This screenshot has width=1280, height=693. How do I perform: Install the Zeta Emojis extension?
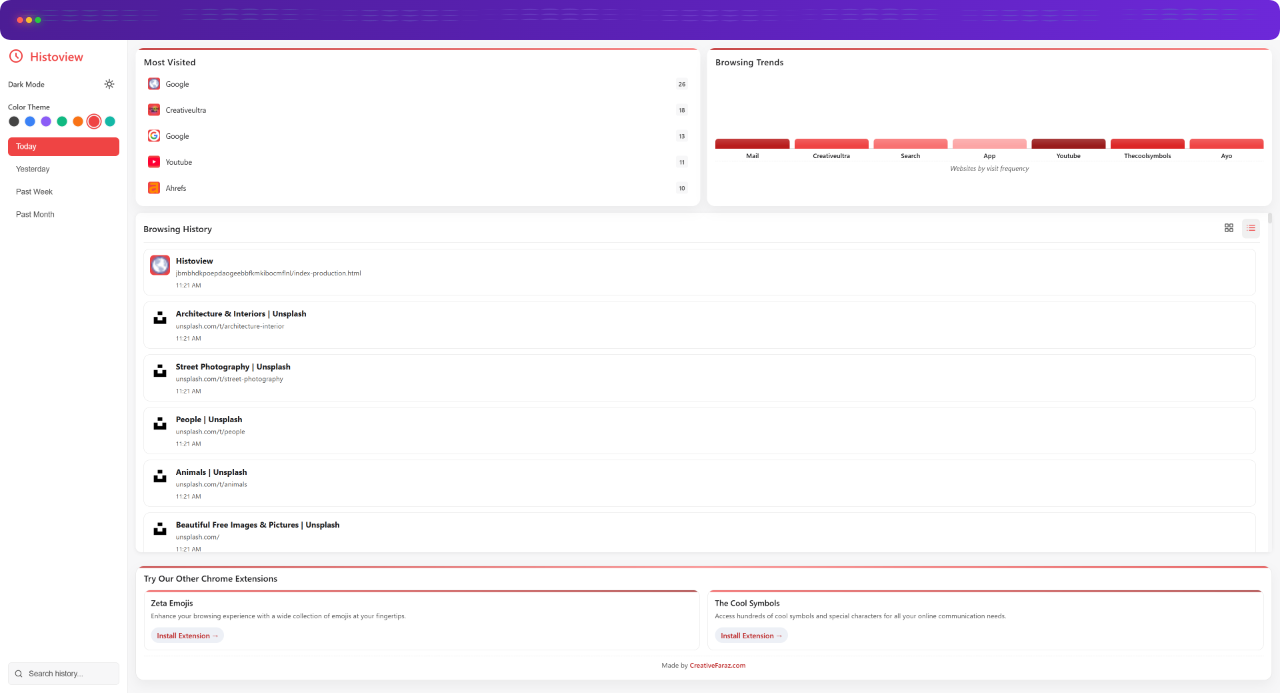187,636
